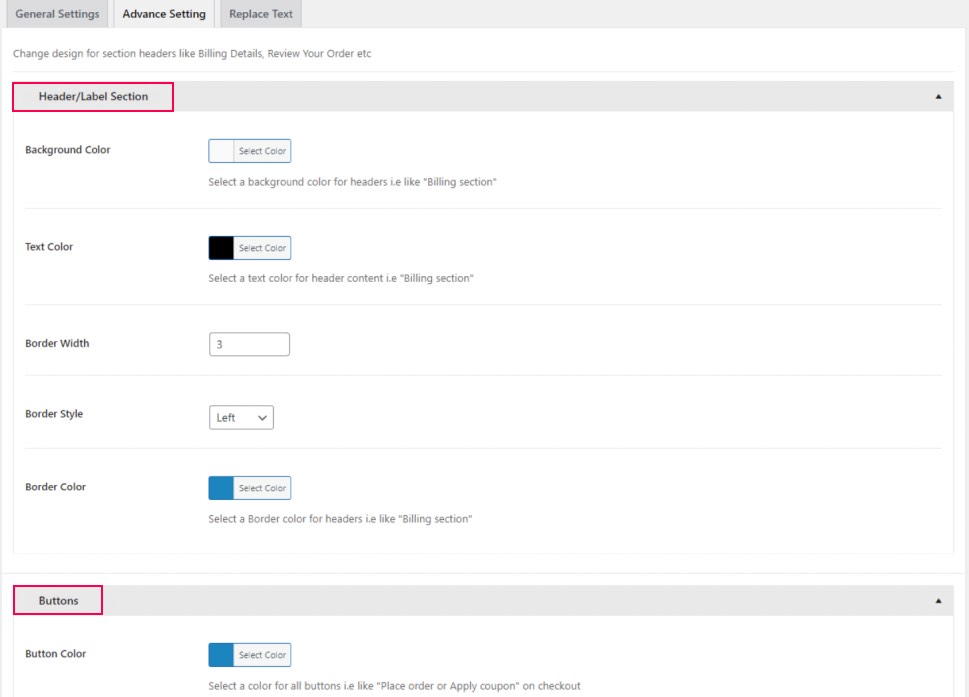Click the blue Border Color swatch
The height and width of the screenshot is (697, 969).
[221, 488]
